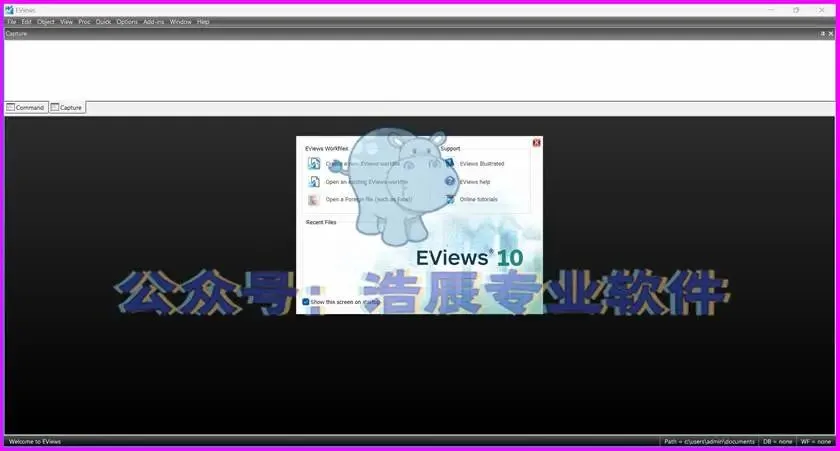Click the open existing workfile icon

(314, 182)
